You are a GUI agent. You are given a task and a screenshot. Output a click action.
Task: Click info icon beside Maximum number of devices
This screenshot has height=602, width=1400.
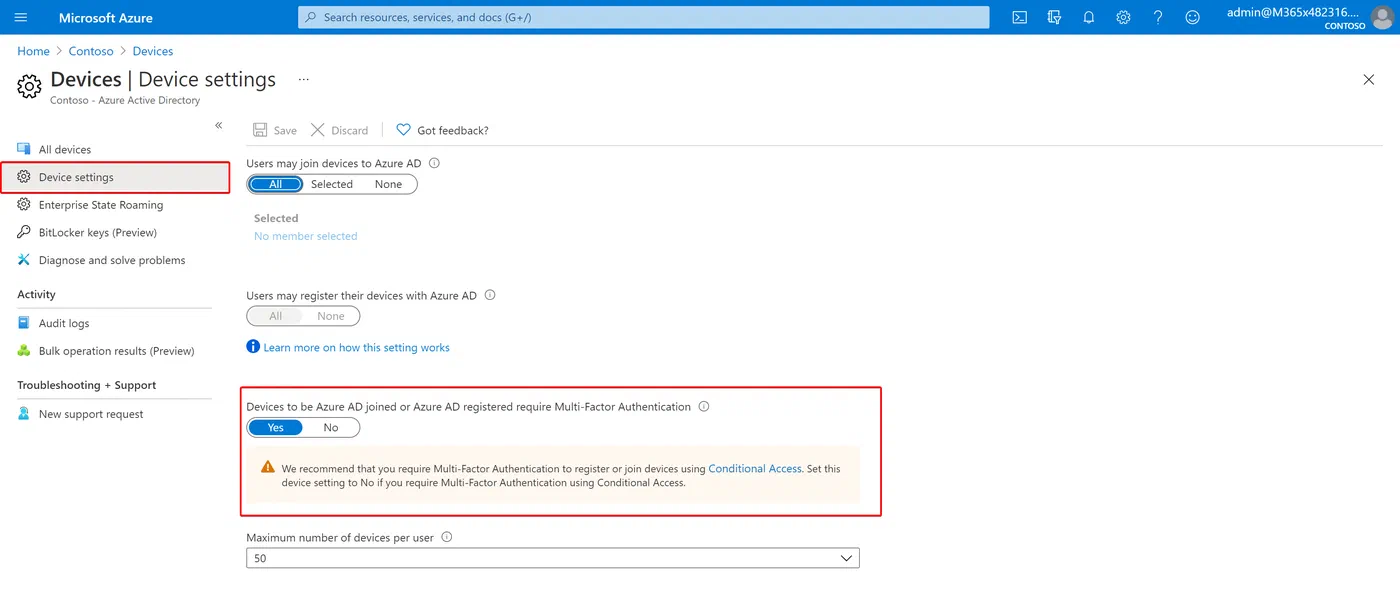click(447, 537)
